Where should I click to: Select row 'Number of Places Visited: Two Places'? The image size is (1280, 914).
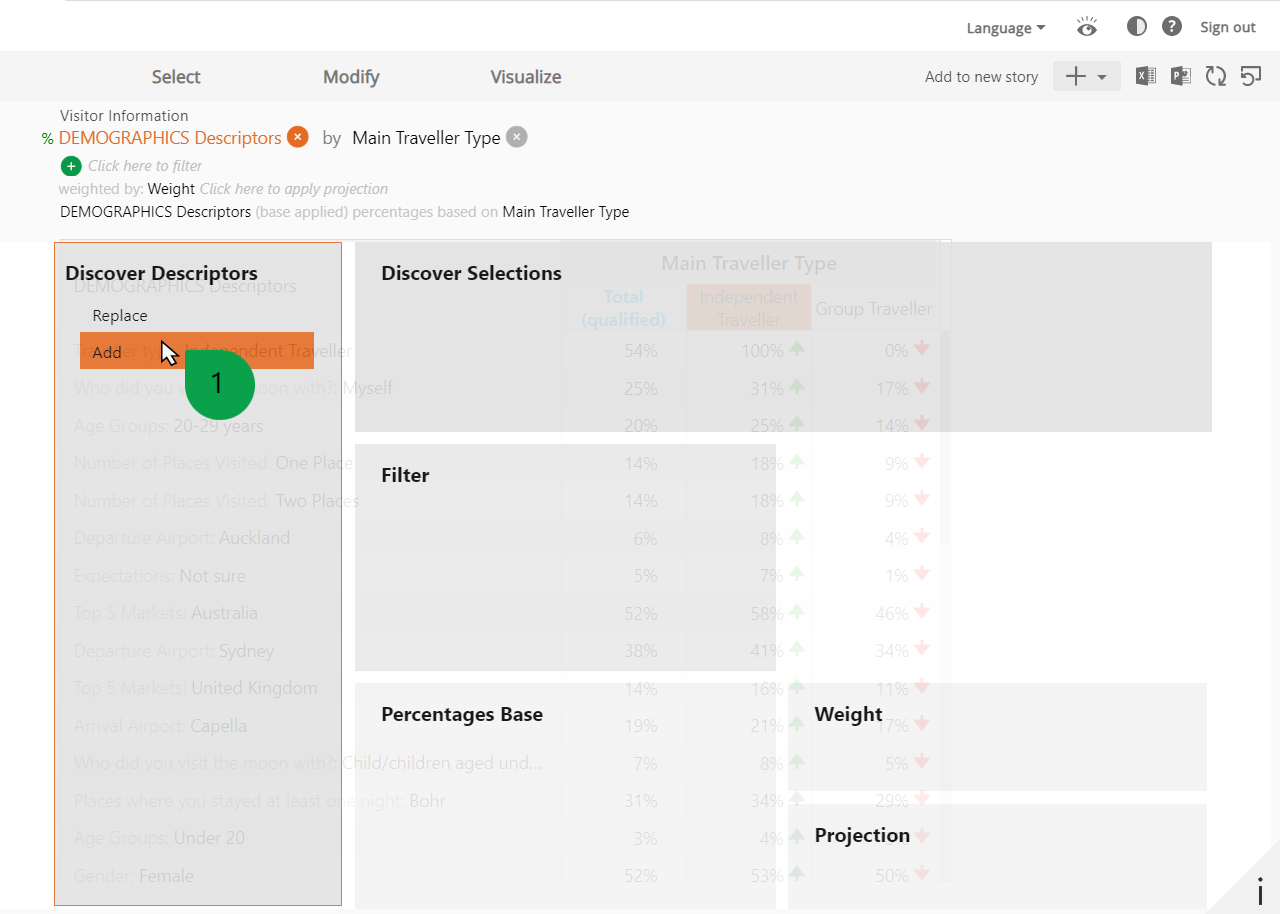(216, 501)
